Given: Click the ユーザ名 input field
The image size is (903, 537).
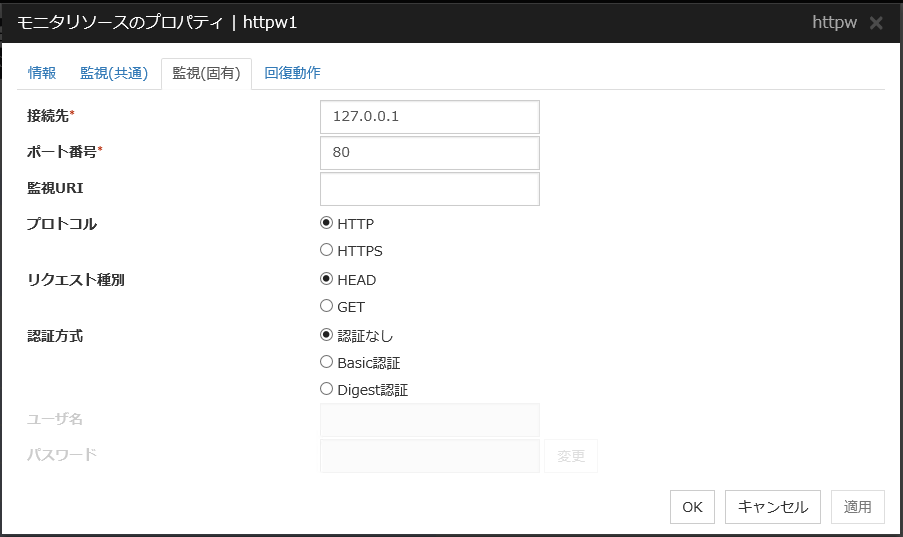Looking at the screenshot, I should [x=429, y=420].
